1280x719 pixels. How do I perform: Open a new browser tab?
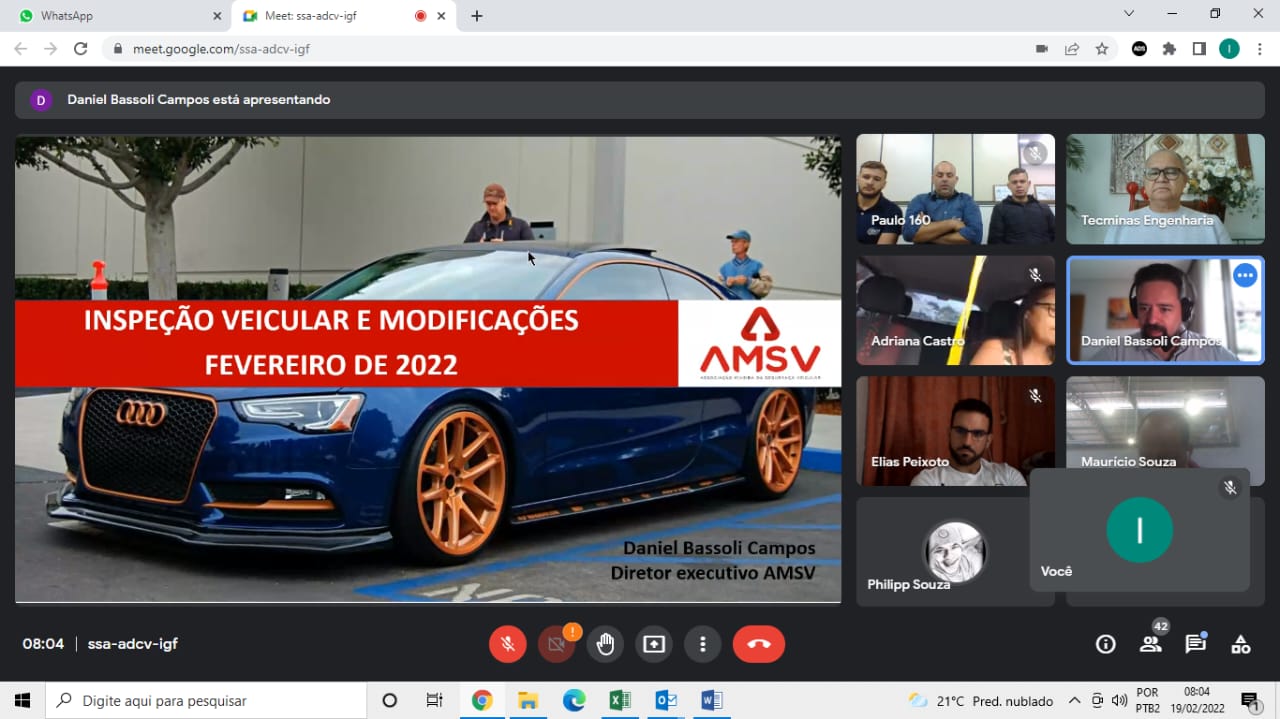[x=477, y=16]
